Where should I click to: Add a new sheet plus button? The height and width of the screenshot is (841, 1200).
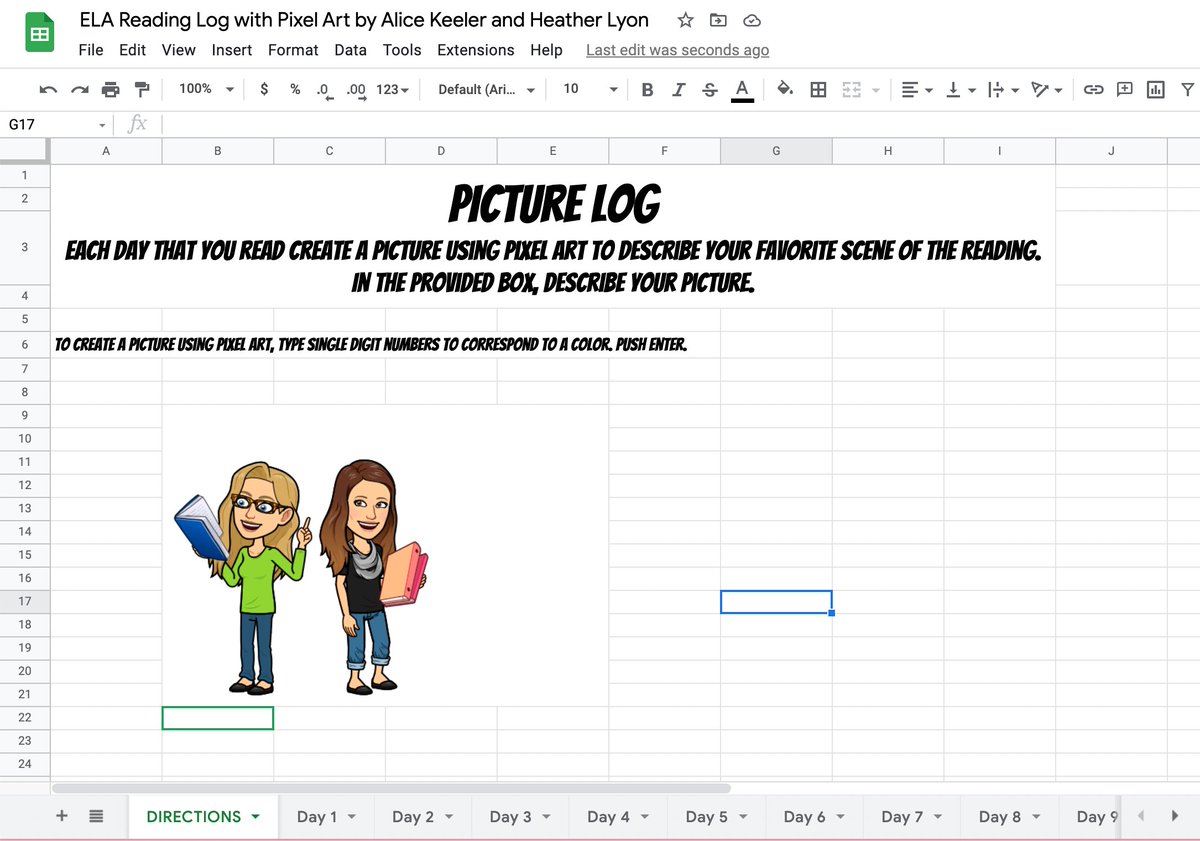(62, 816)
